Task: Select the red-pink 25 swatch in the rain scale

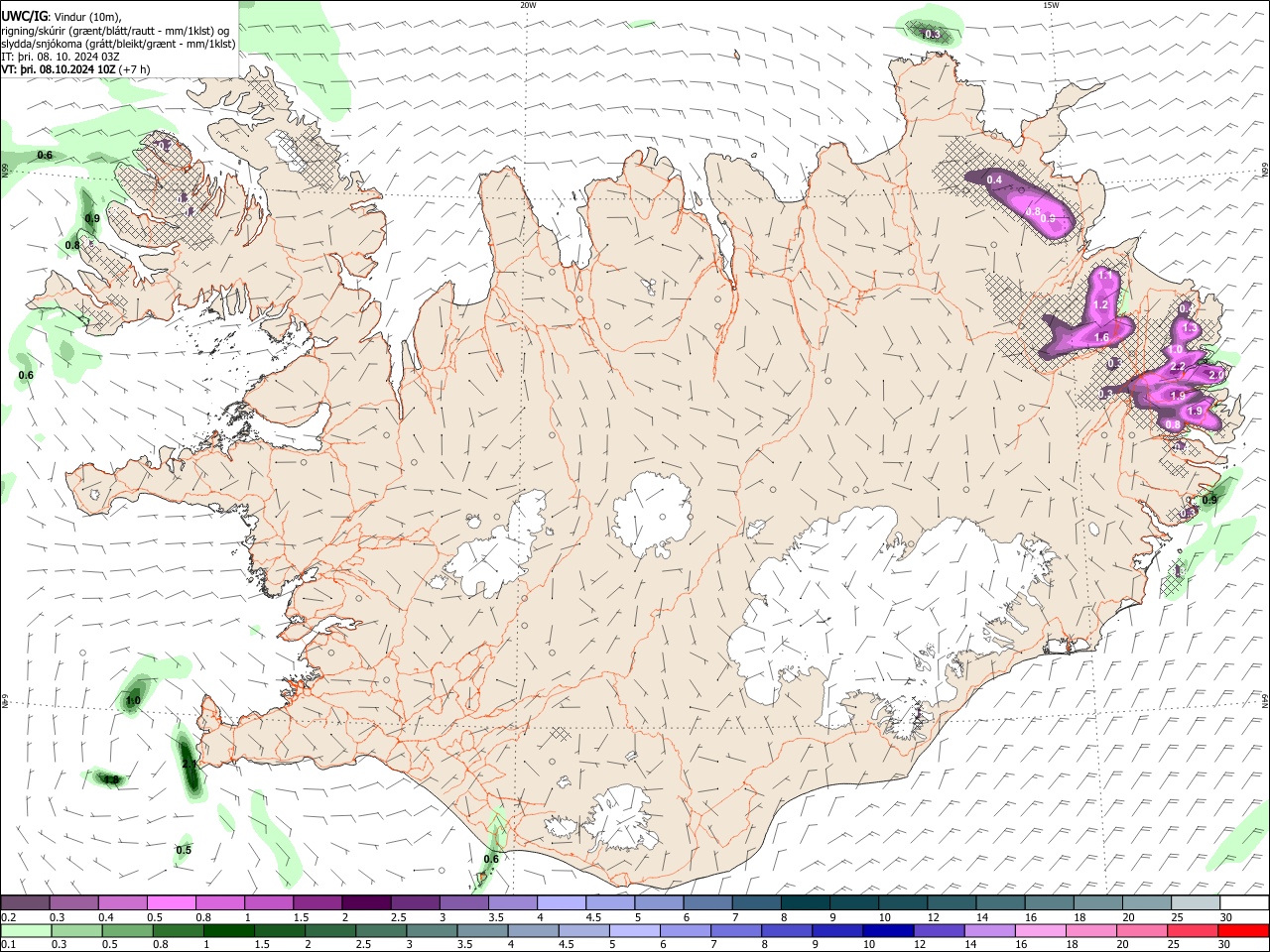Action: click(x=1193, y=930)
